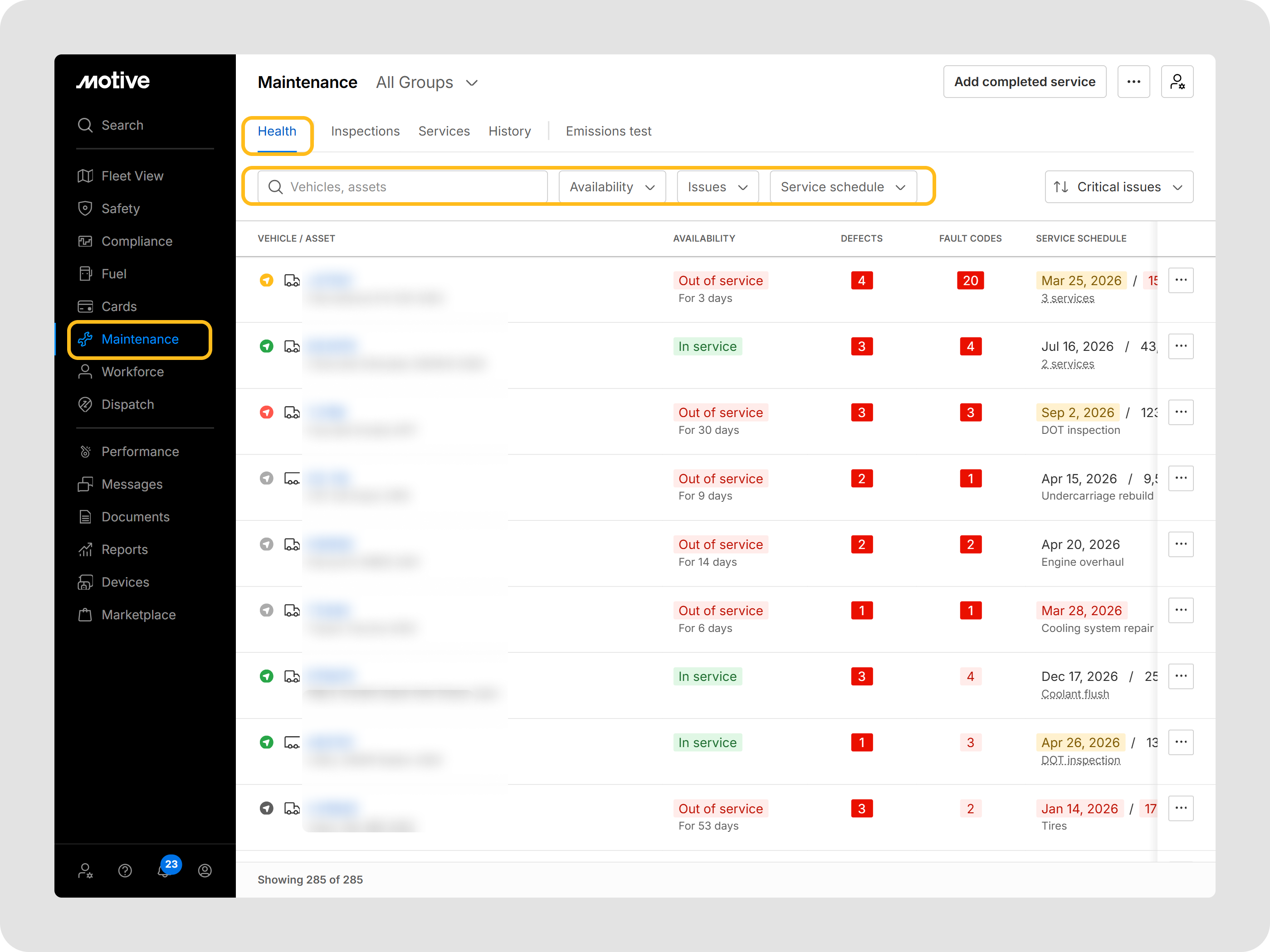This screenshot has width=1270, height=952.
Task: Click the SERVICE SCHEDULE column header
Action: point(1081,239)
